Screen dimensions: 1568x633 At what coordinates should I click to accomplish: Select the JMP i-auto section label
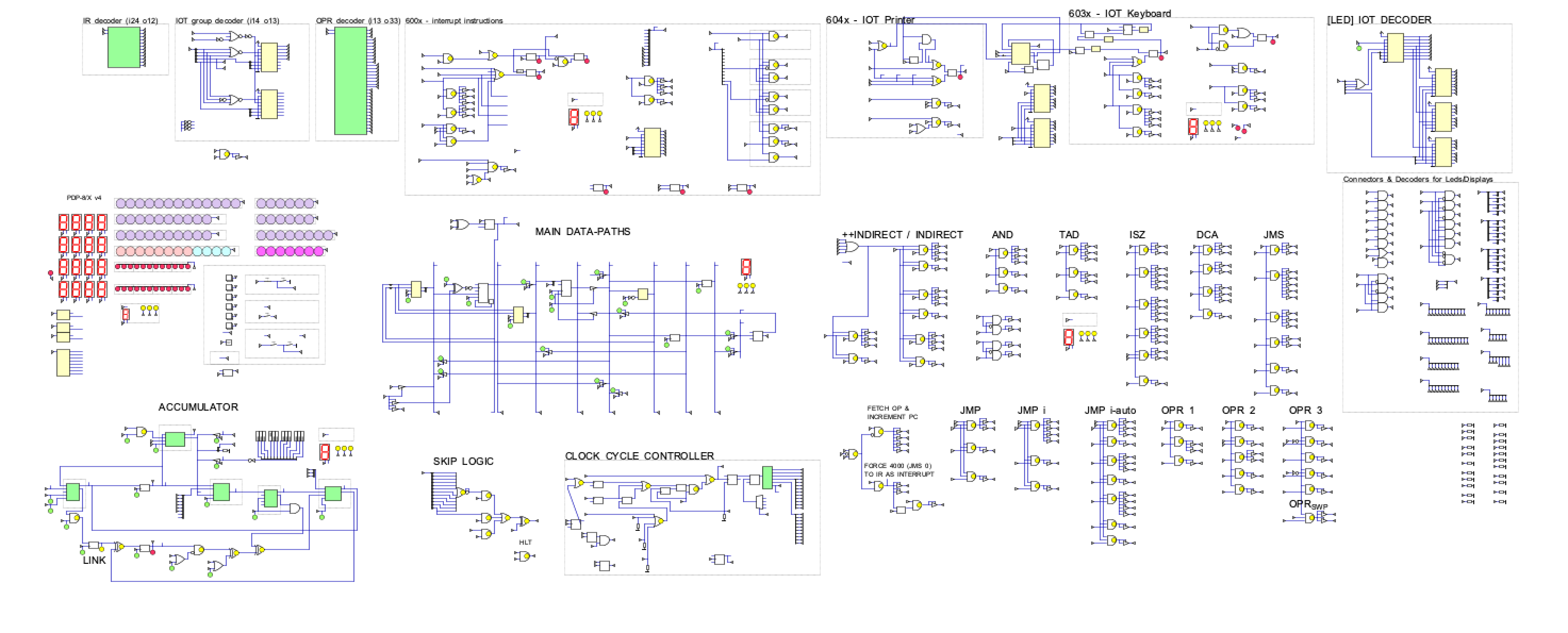[x=1110, y=411]
